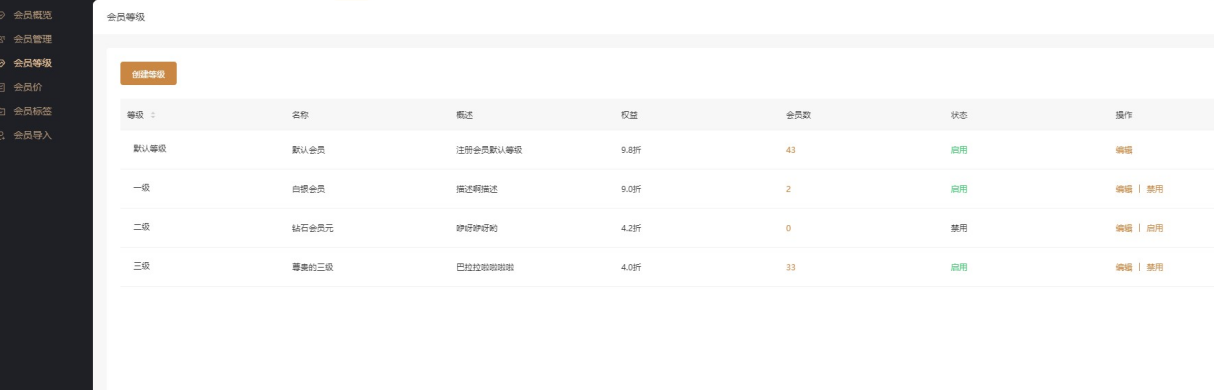Screen dimensions: 1214x390
Task: Edit the 默认等级 row
Action: (1124, 149)
